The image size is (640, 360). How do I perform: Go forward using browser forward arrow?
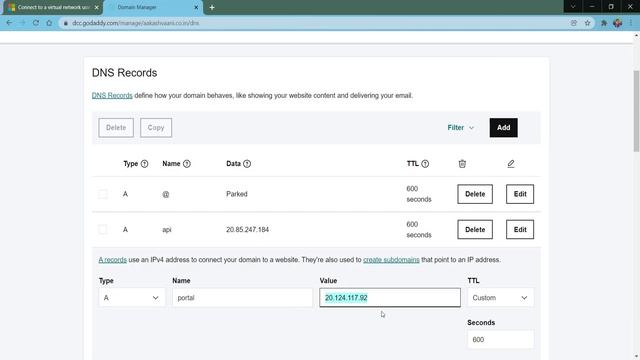coord(22,23)
